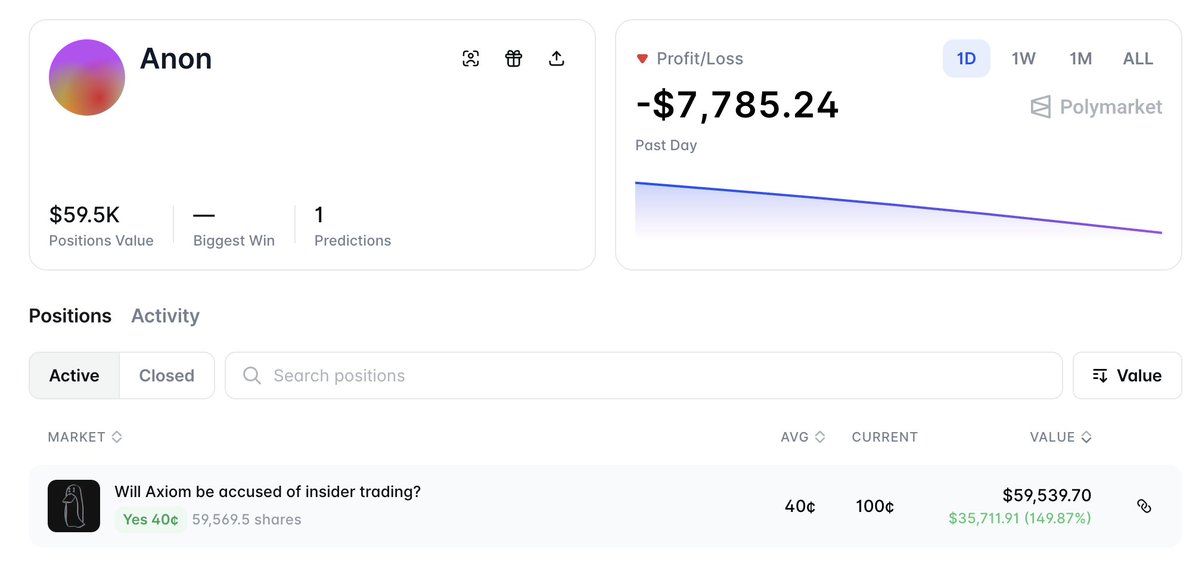The image size is (1199, 565).
Task: Sort positions by AVG column
Action: 803,437
